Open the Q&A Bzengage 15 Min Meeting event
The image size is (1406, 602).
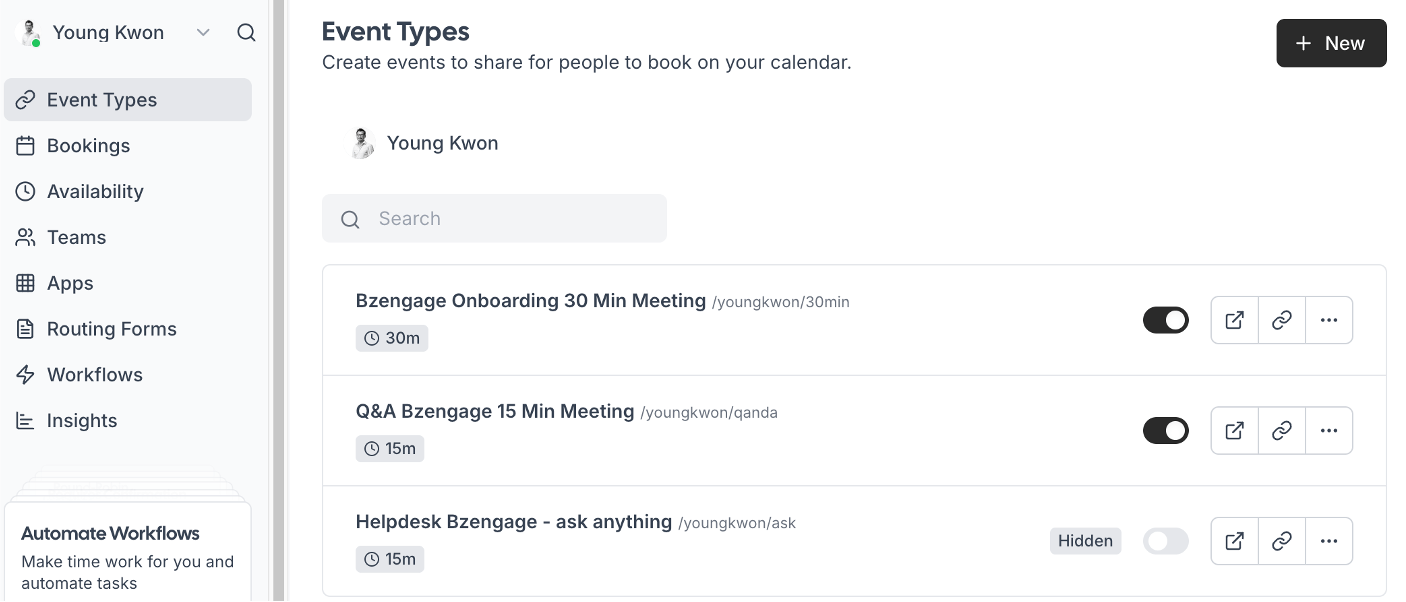coord(495,412)
